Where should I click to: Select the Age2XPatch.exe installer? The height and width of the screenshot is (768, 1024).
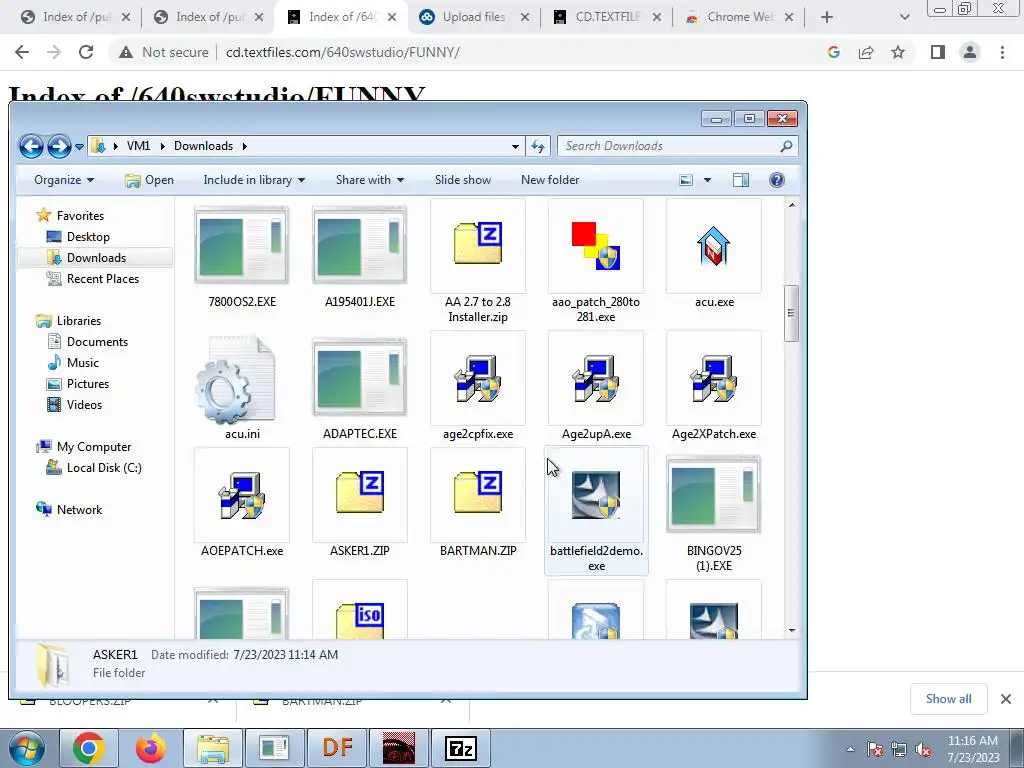(714, 379)
